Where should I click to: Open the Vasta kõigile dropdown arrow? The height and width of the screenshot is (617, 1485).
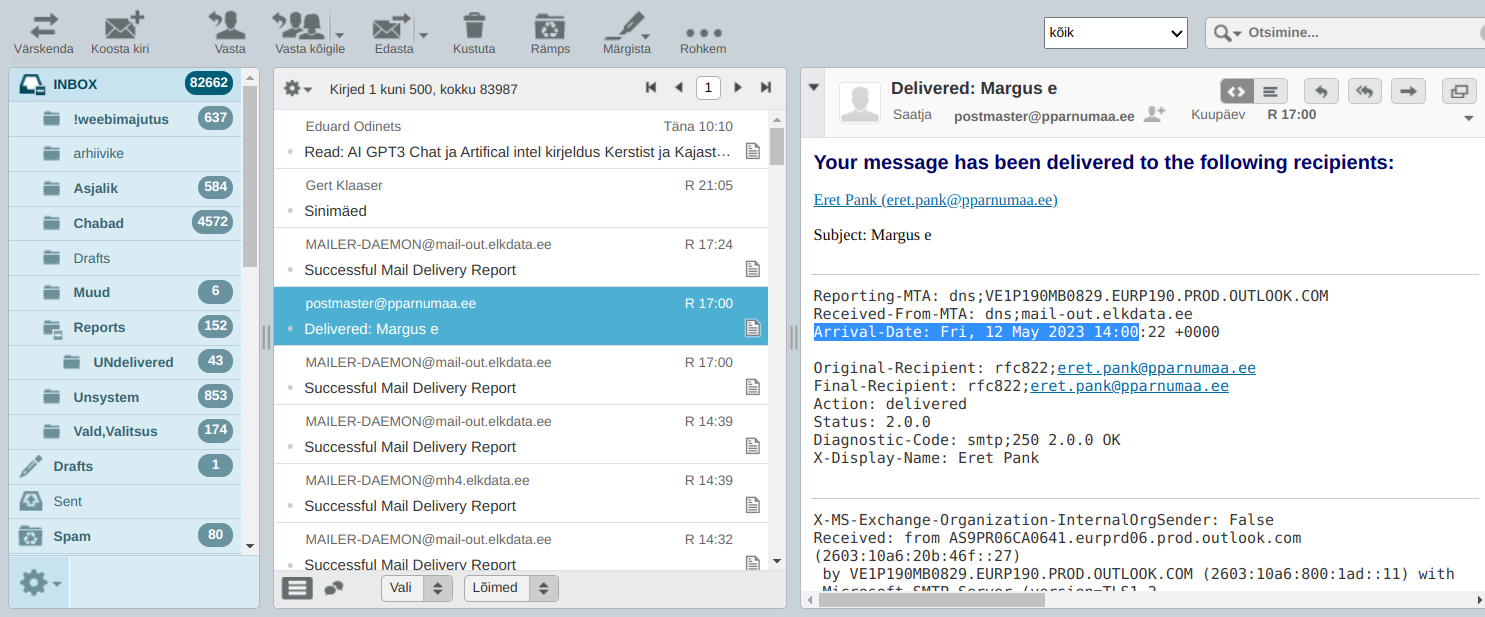tap(340, 34)
